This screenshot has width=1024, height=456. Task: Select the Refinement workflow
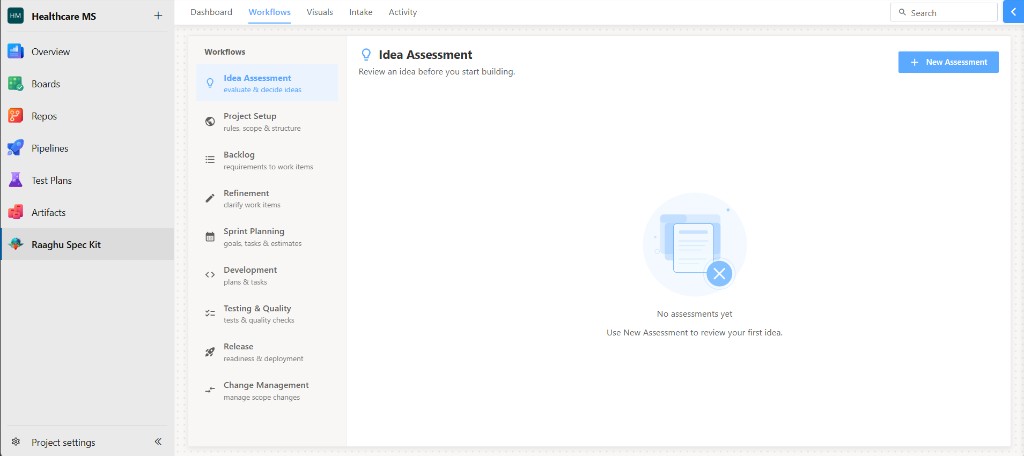[267, 198]
